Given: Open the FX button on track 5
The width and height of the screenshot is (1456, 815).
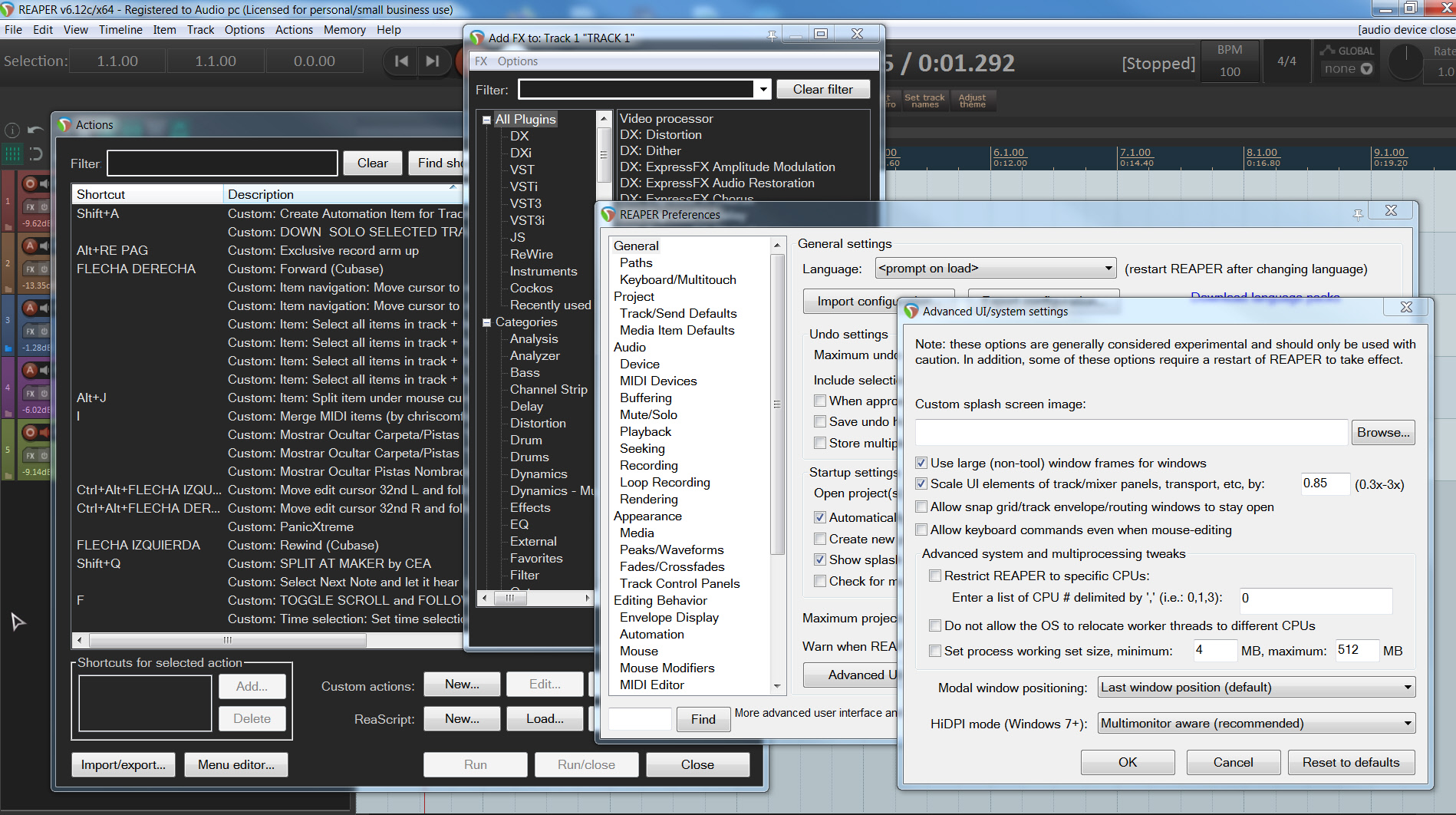Looking at the screenshot, I should coord(30,456).
